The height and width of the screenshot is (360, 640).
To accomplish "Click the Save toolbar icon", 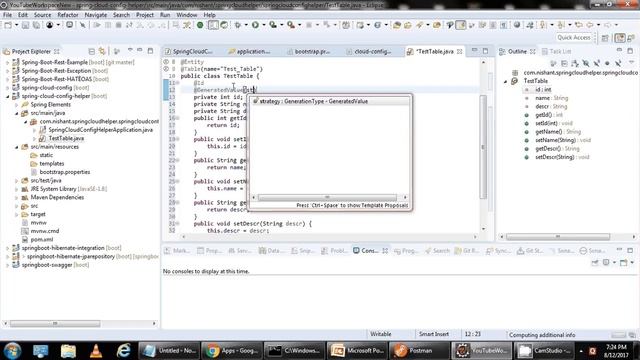I will 25,25.
